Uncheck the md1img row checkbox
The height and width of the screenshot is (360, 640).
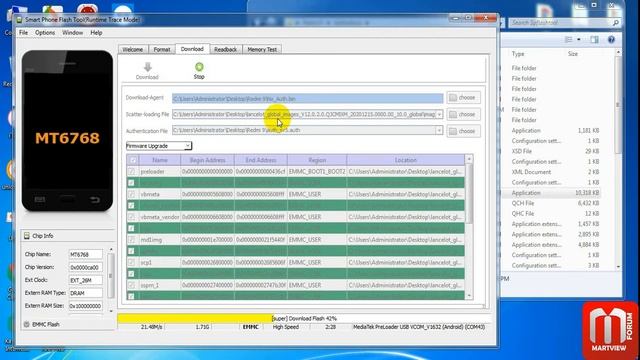131,240
